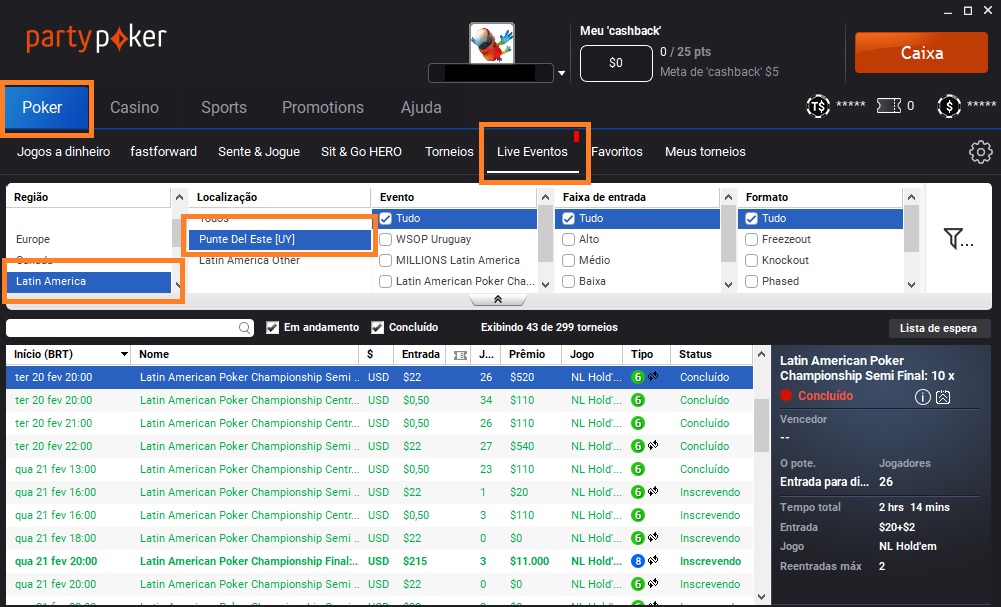
Task: Click tournament list scroll-up arrow
Action: click(761, 354)
